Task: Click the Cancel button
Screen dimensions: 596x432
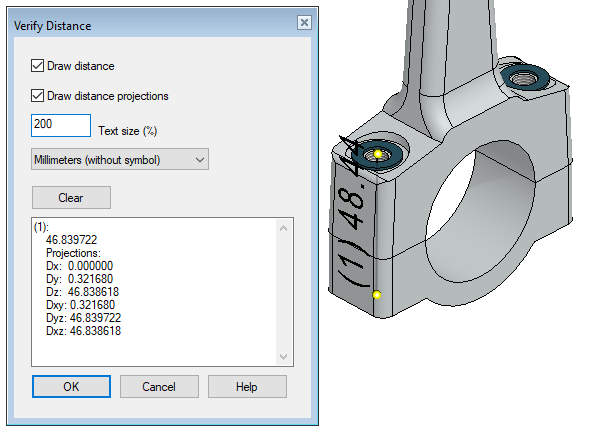Action: click(159, 387)
